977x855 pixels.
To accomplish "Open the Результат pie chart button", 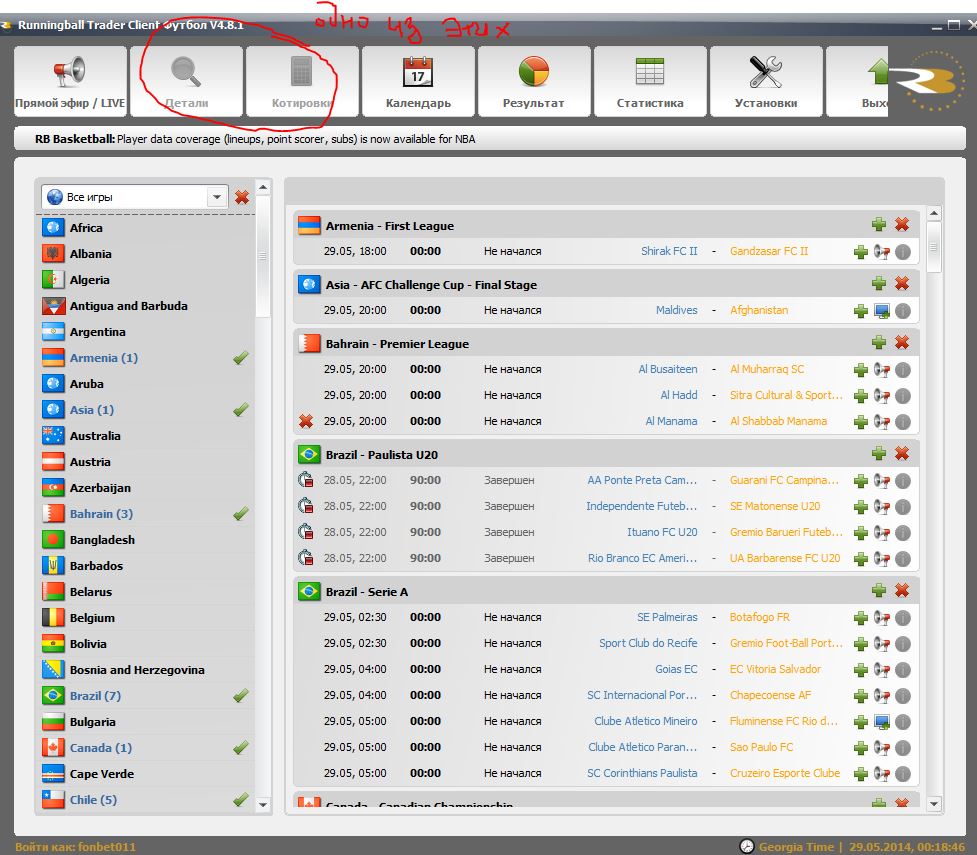I will click(x=534, y=81).
